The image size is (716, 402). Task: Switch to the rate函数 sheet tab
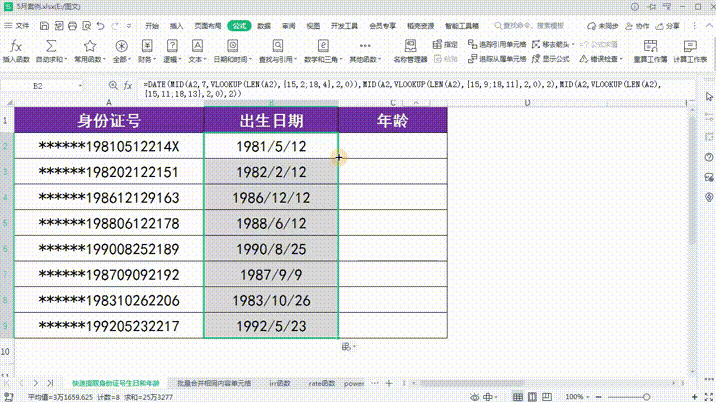322,383
